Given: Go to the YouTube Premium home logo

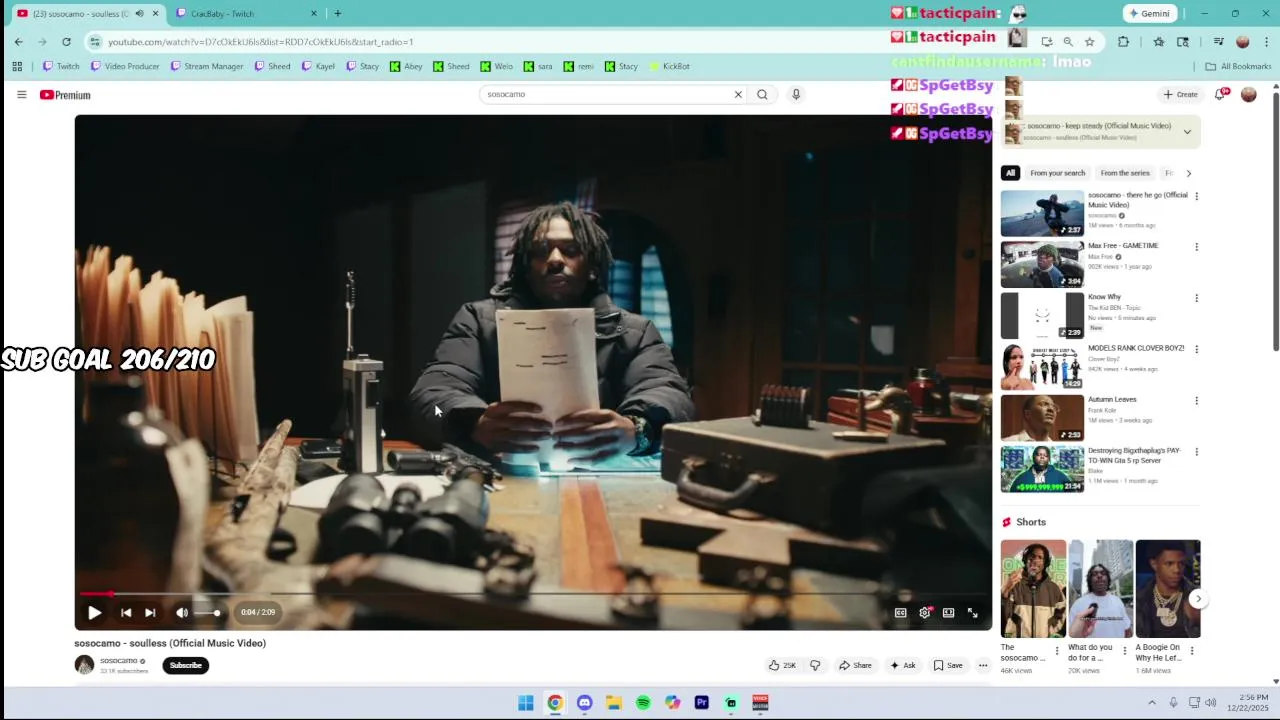Looking at the screenshot, I should pos(65,95).
